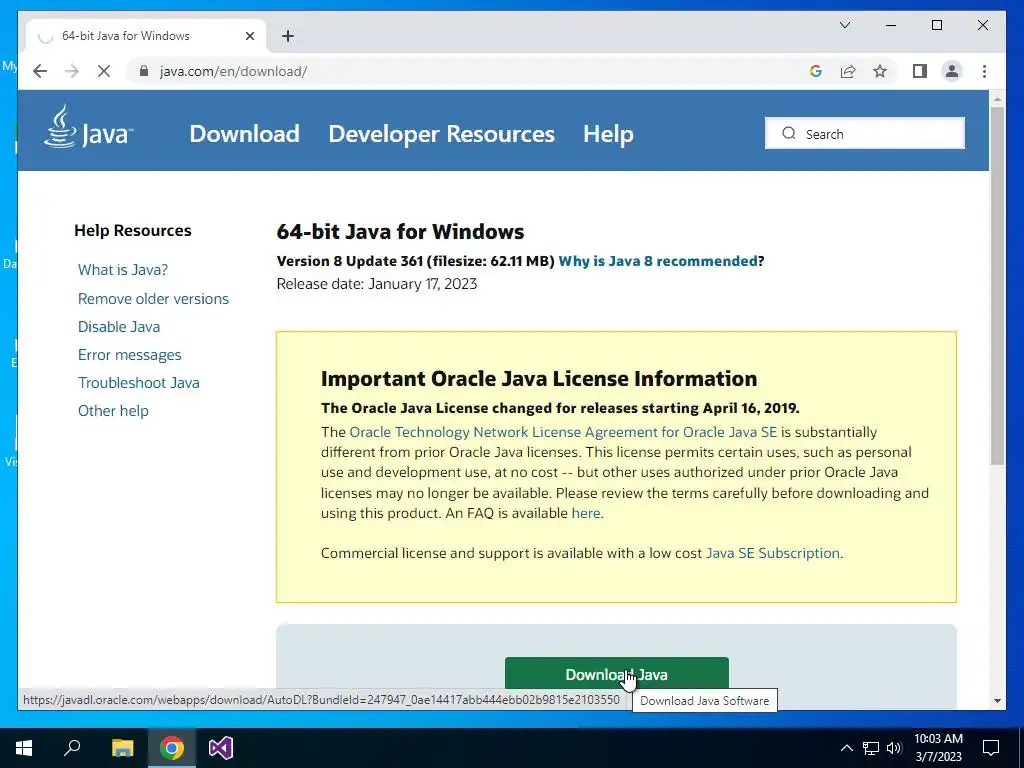Viewport: 1024px width, 768px height.
Task: Open notification center icon
Action: [991, 748]
